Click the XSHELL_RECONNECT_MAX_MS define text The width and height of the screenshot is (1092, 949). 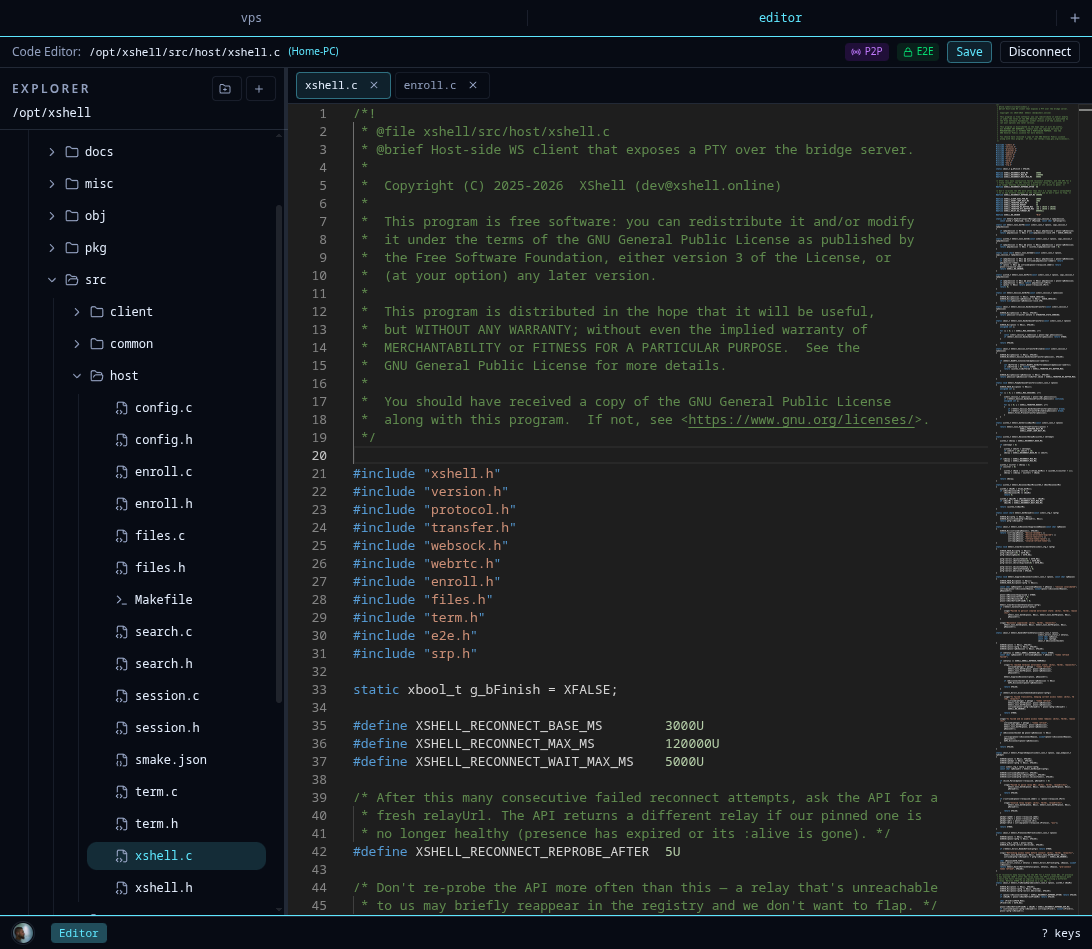(505, 744)
